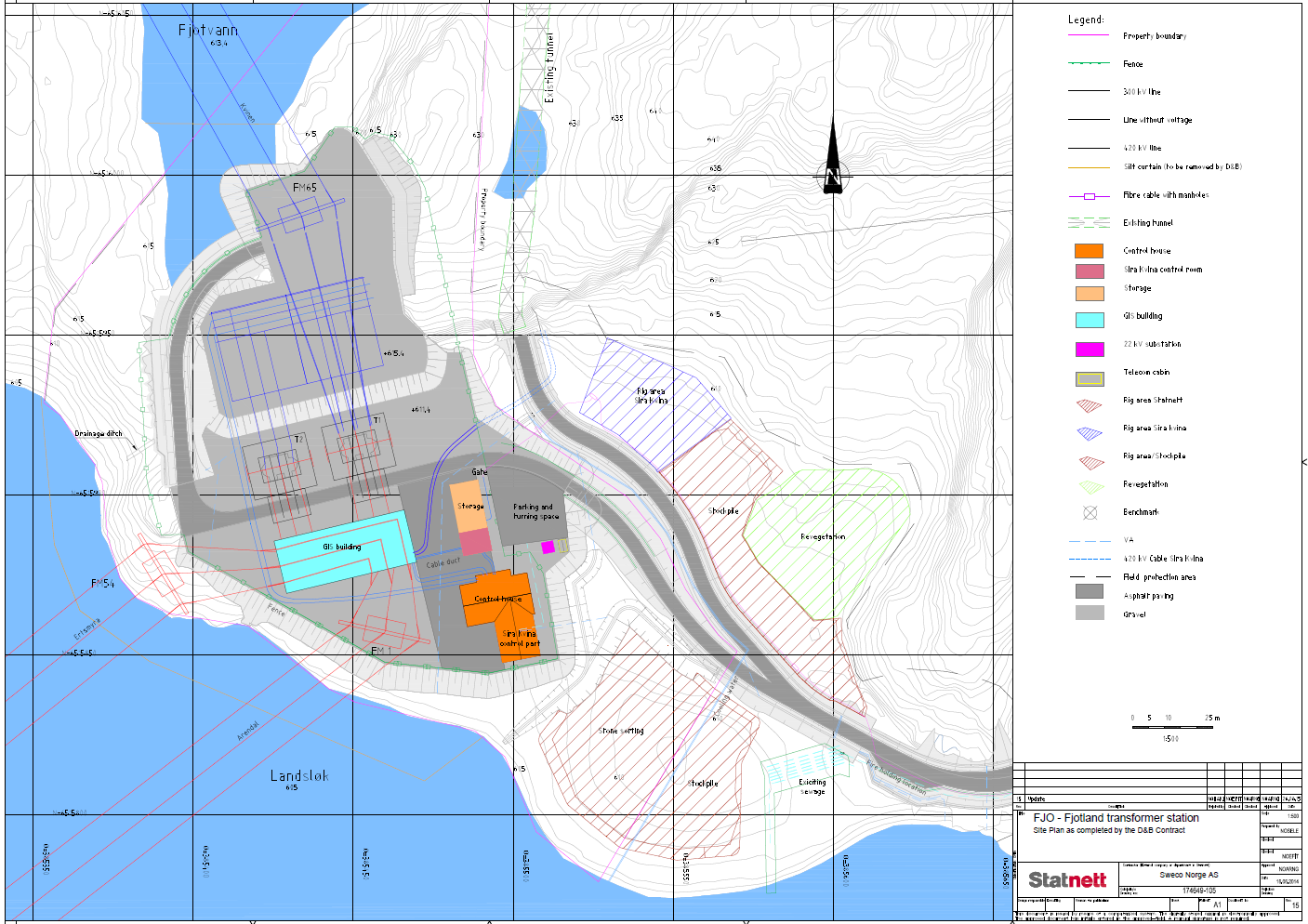Click 'Site Plan as completed by the D&B Contract'
Image resolution: width=1308 pixels, height=924 pixels.
click(1109, 830)
